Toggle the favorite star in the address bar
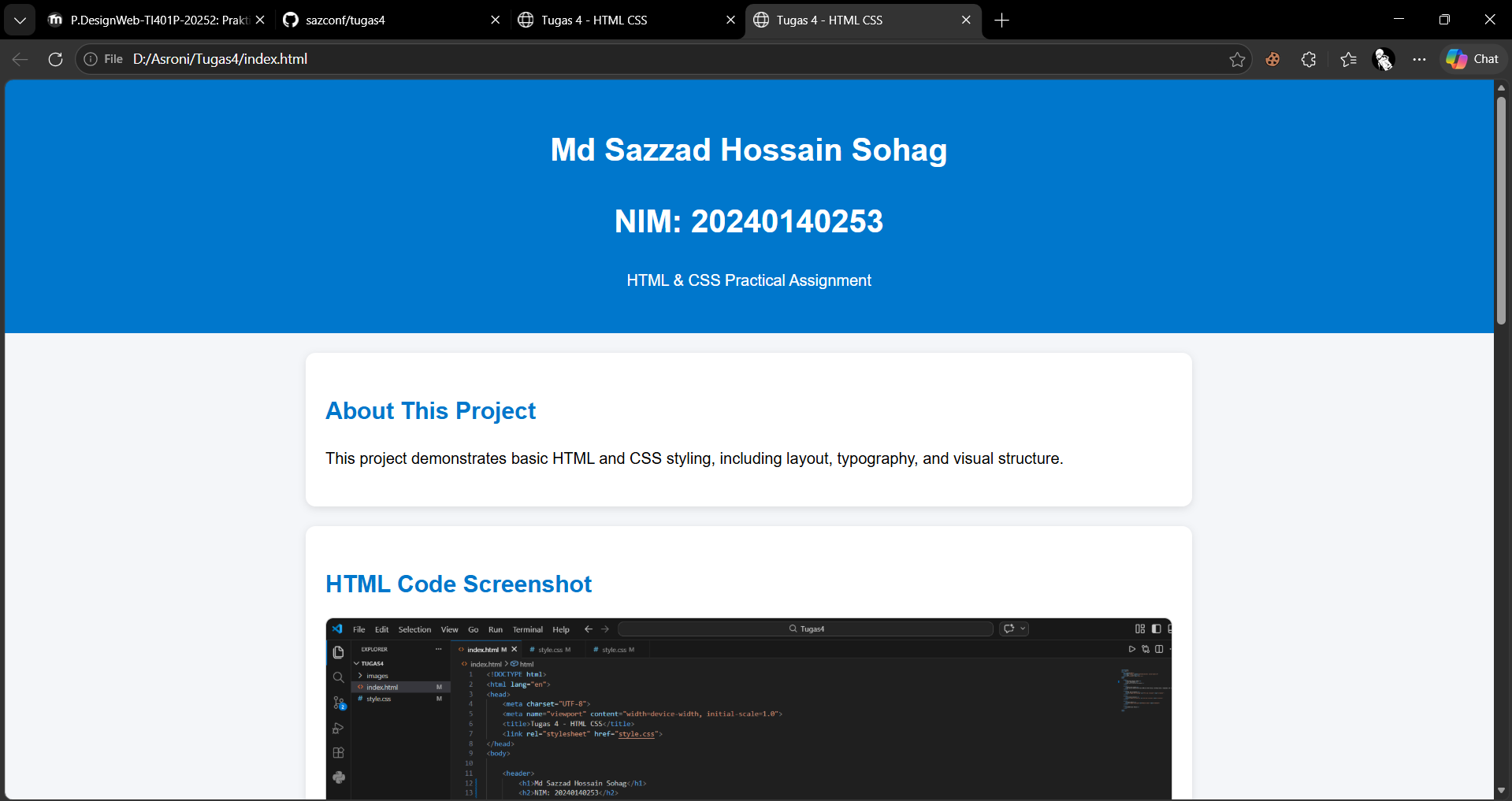 coord(1237,59)
